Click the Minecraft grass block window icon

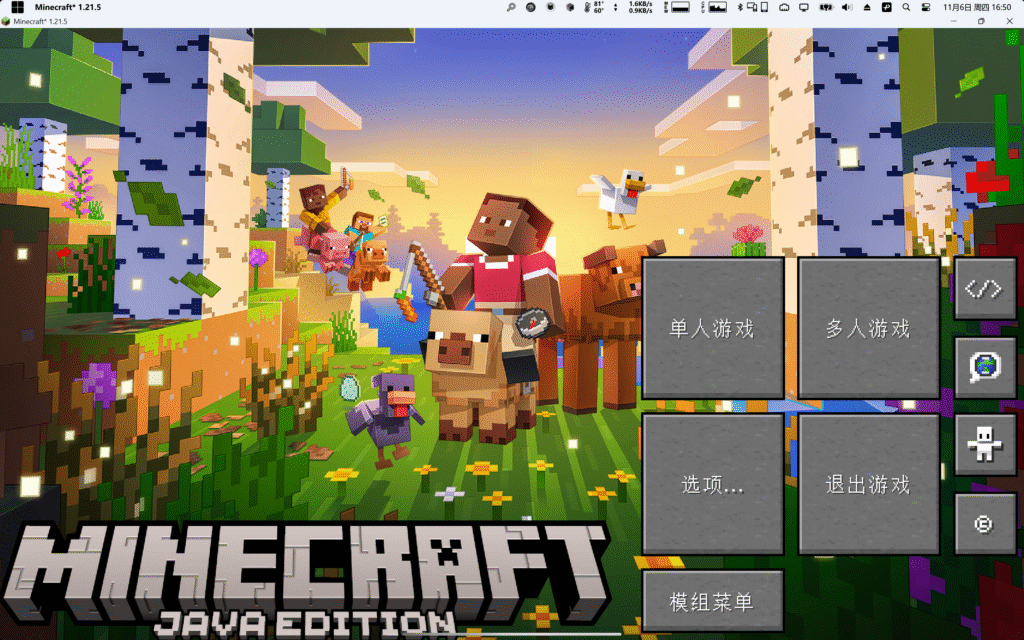tap(6, 21)
